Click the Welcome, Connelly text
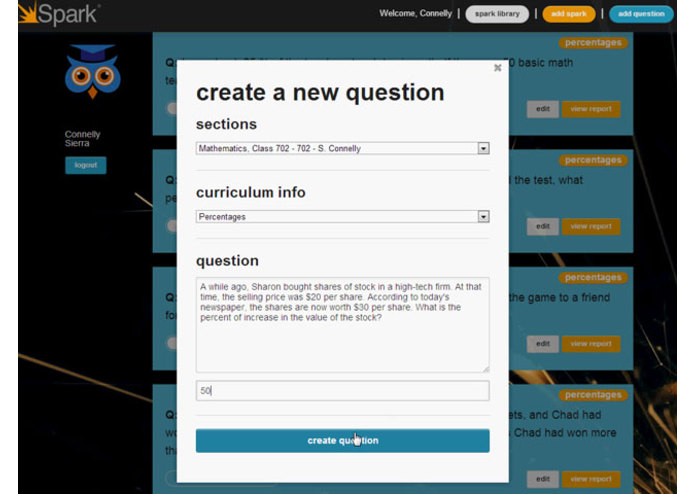This screenshot has height=494, width=695. [x=415, y=13]
